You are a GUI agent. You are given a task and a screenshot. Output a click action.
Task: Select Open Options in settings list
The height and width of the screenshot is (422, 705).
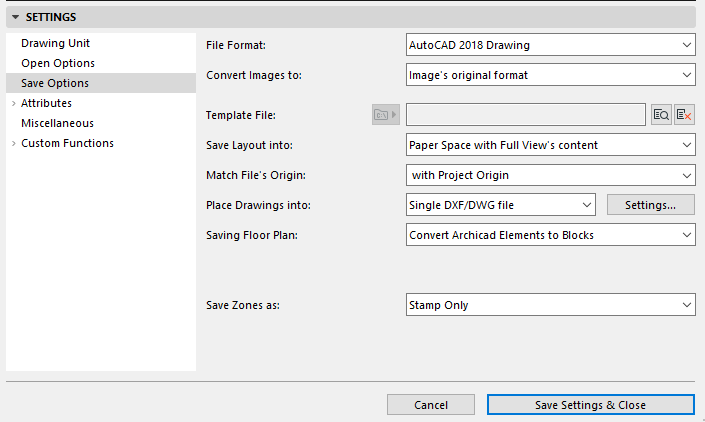tap(58, 63)
